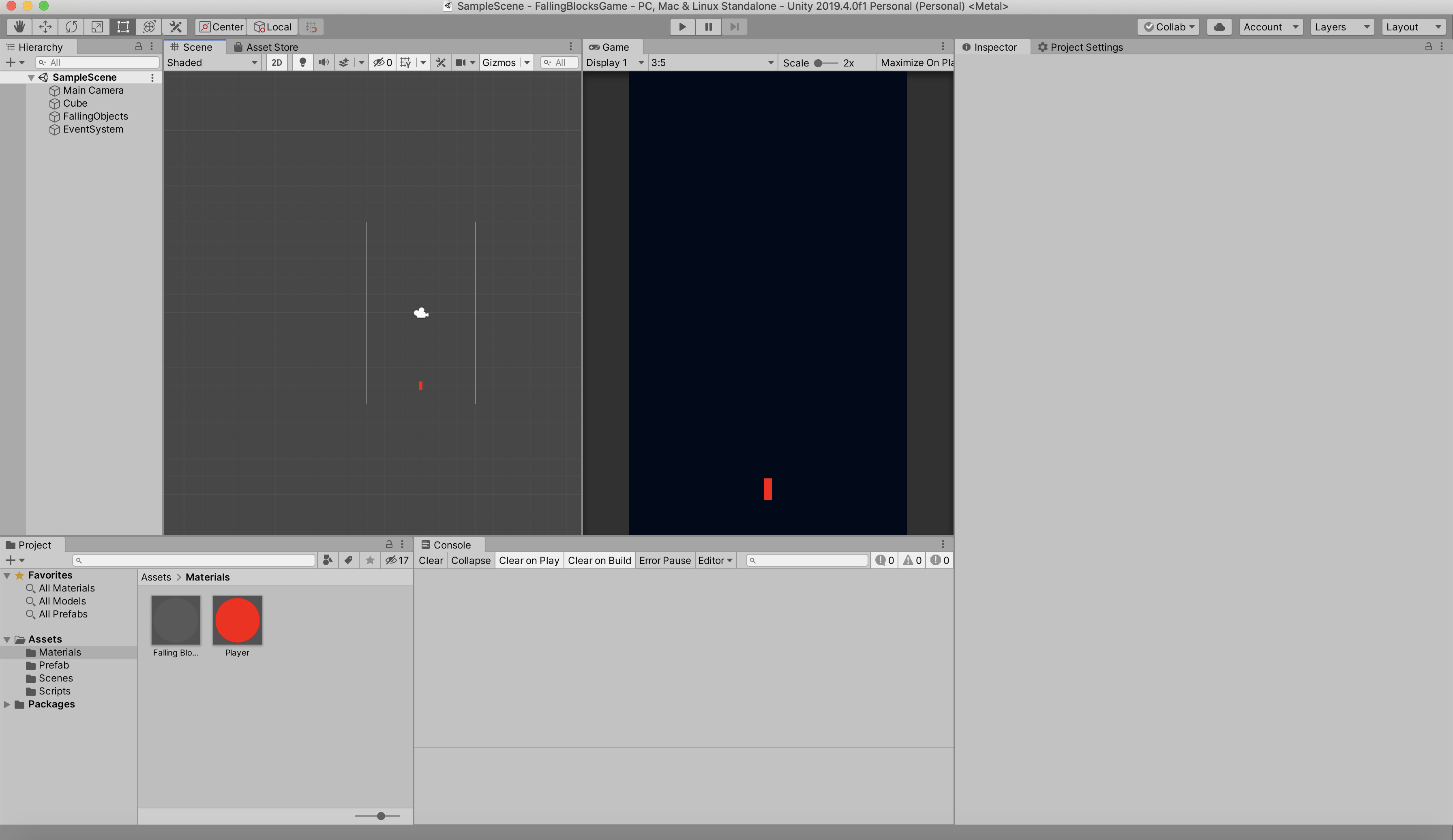The image size is (1453, 840).
Task: Select the Rotate tool
Action: 71,26
